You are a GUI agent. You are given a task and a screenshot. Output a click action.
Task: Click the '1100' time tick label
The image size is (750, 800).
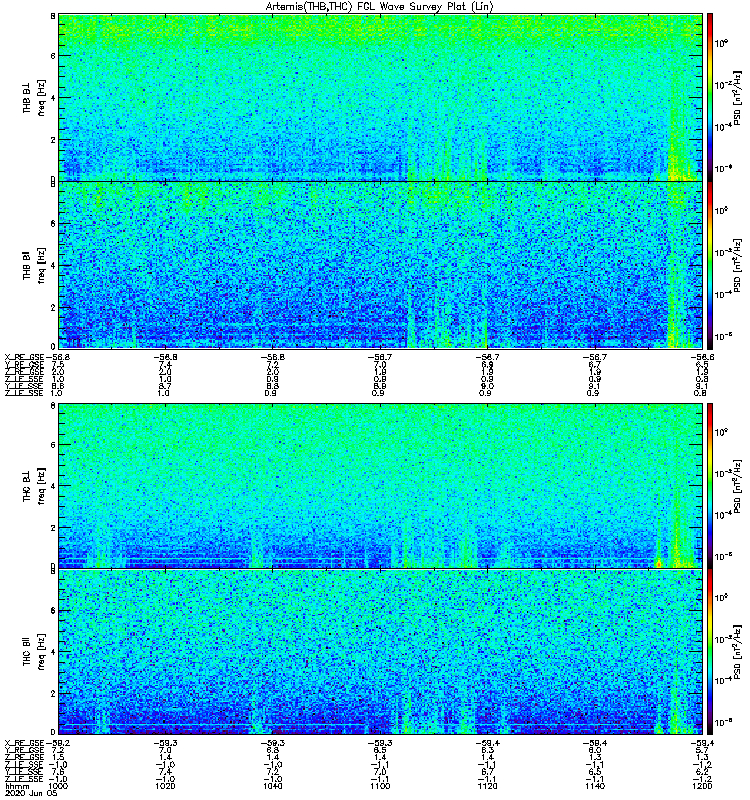point(380,786)
